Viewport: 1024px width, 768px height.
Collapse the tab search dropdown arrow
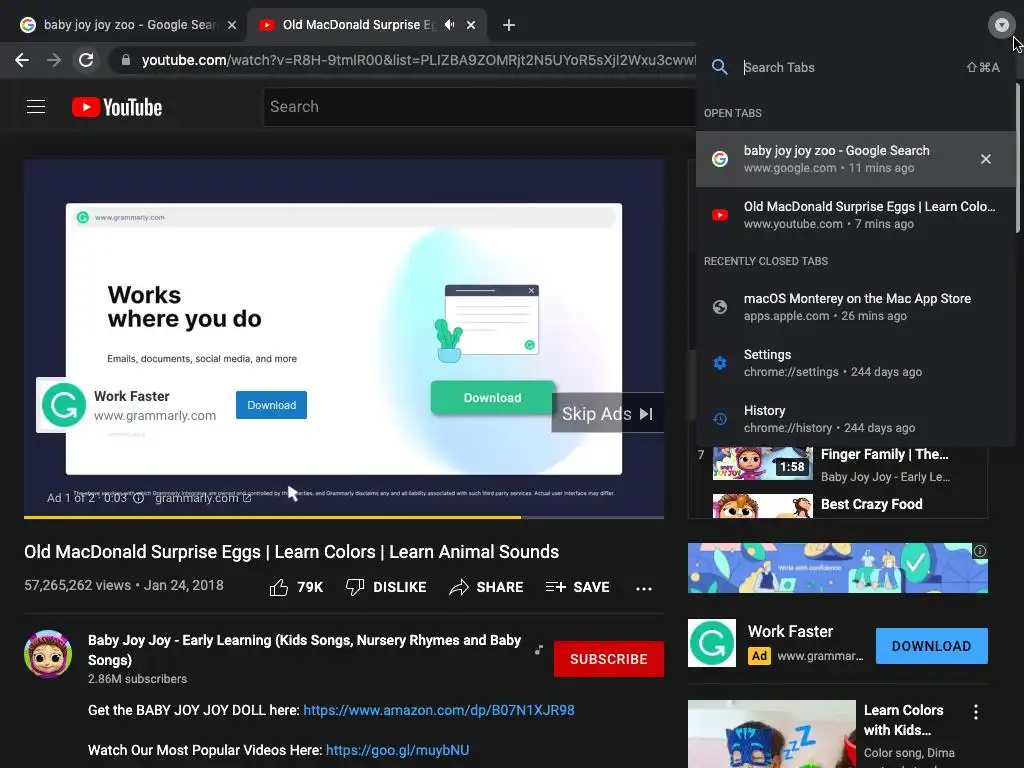coord(1001,25)
